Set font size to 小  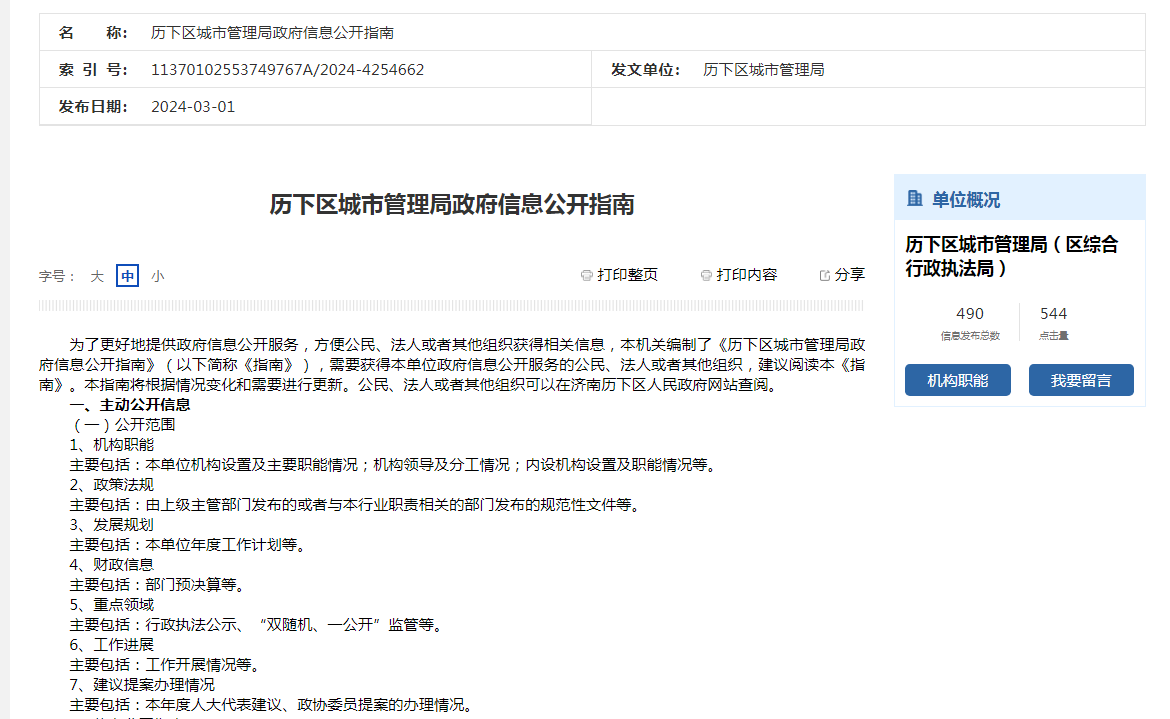tap(157, 276)
